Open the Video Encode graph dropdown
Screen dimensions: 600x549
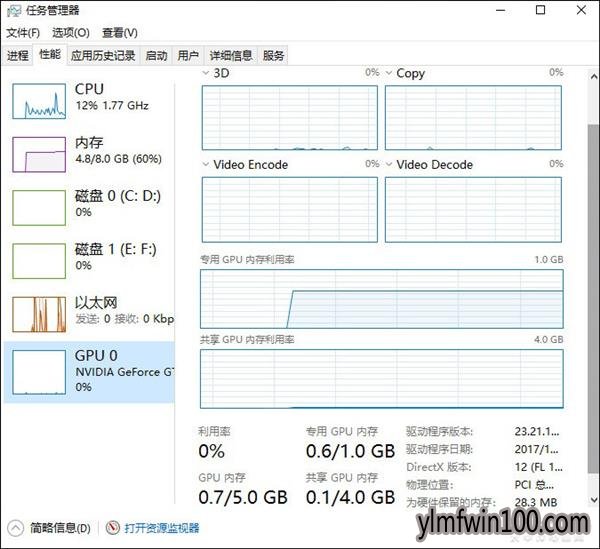[x=205, y=165]
